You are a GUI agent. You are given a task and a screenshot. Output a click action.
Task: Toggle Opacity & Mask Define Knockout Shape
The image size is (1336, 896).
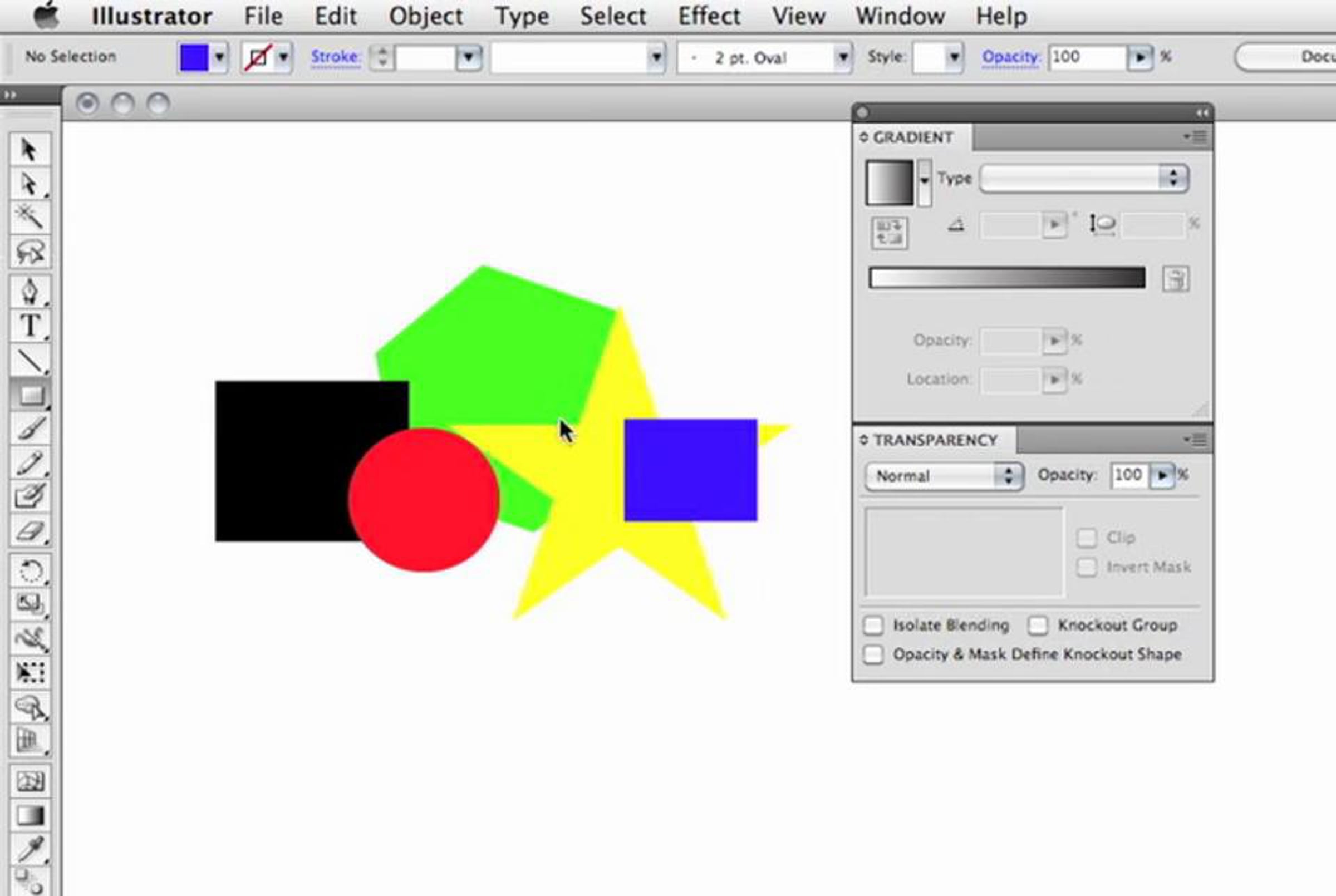point(873,654)
